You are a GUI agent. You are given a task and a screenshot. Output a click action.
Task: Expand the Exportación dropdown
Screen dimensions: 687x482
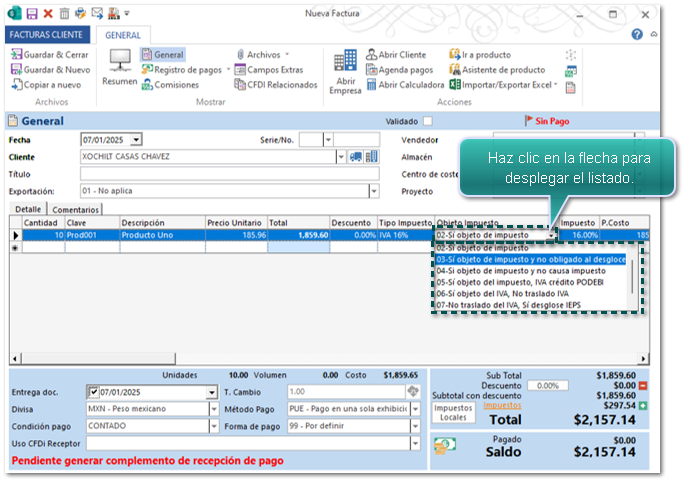(x=374, y=191)
